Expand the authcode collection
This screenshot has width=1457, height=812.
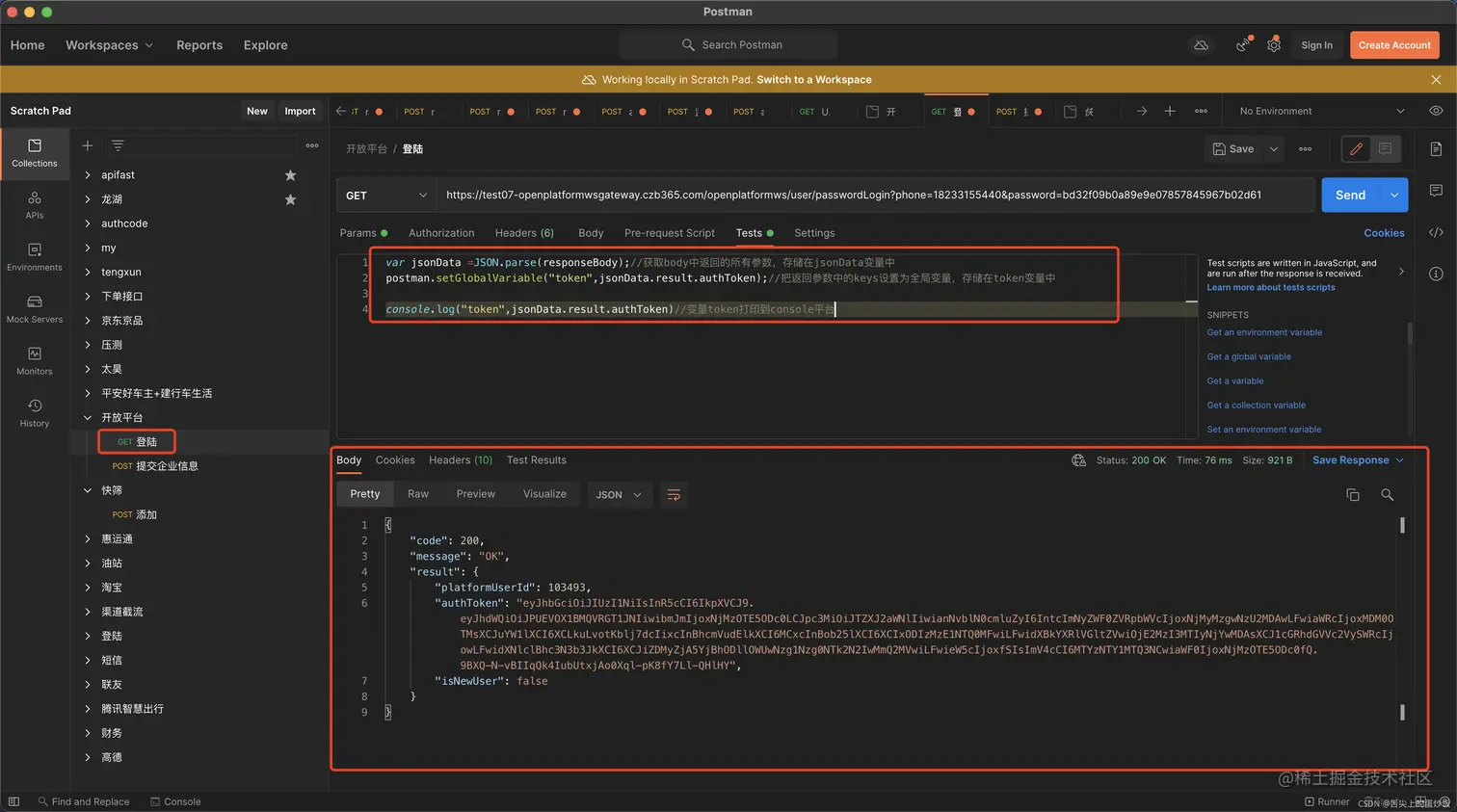(88, 223)
